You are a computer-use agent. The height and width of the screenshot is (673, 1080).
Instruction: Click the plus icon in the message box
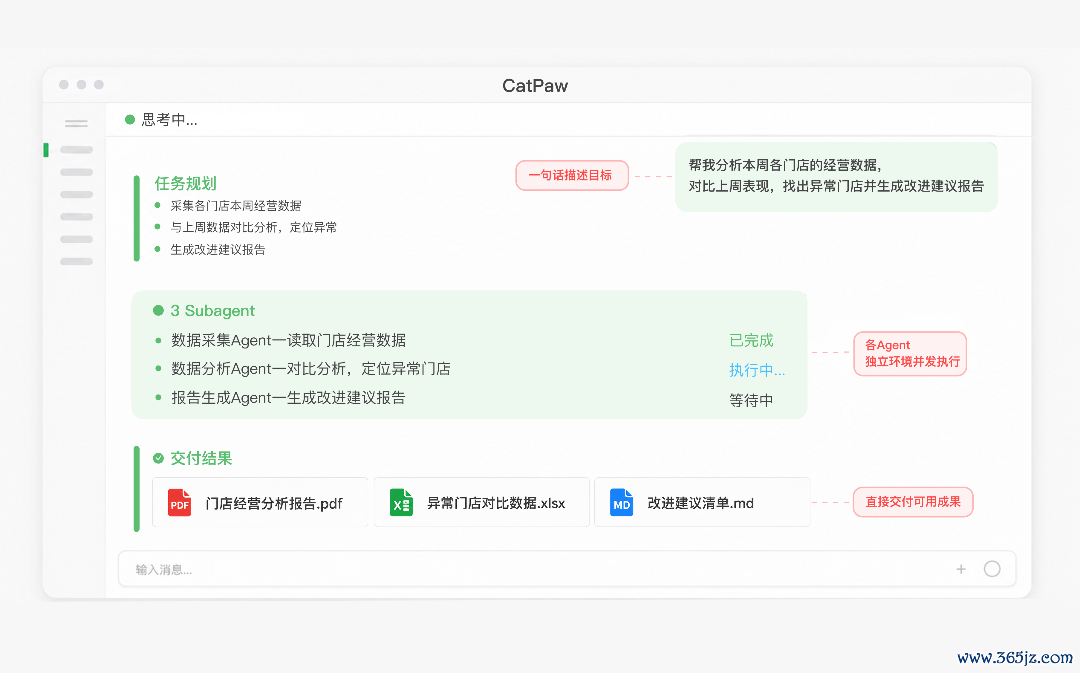961,569
